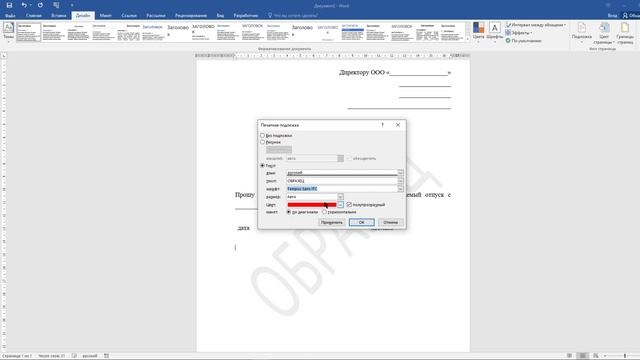Click the lightbulb Tell me search box
Image resolution: width=640 pixels, height=360 pixels.
[293, 16]
